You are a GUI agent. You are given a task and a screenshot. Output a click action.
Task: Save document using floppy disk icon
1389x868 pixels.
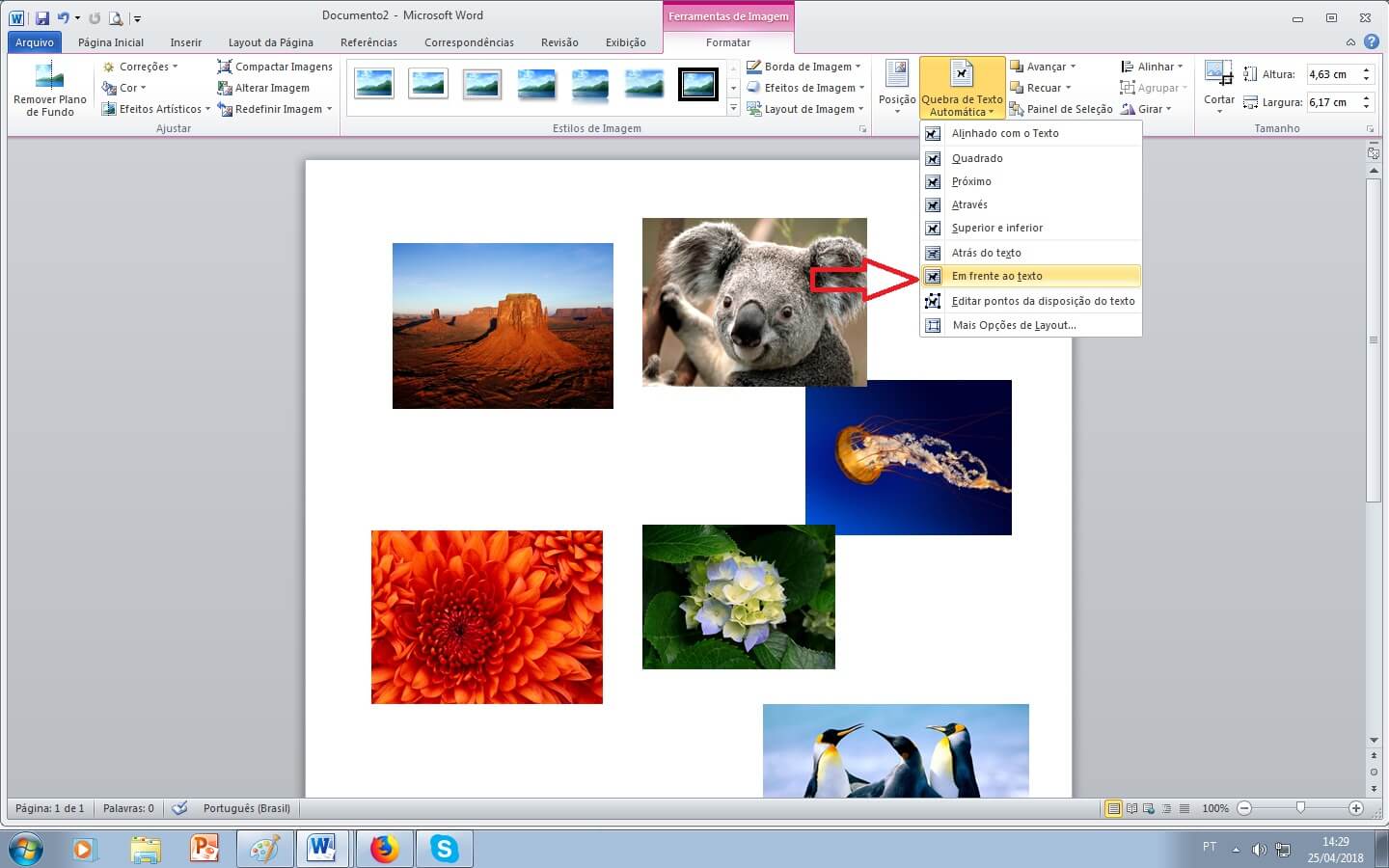[x=41, y=17]
